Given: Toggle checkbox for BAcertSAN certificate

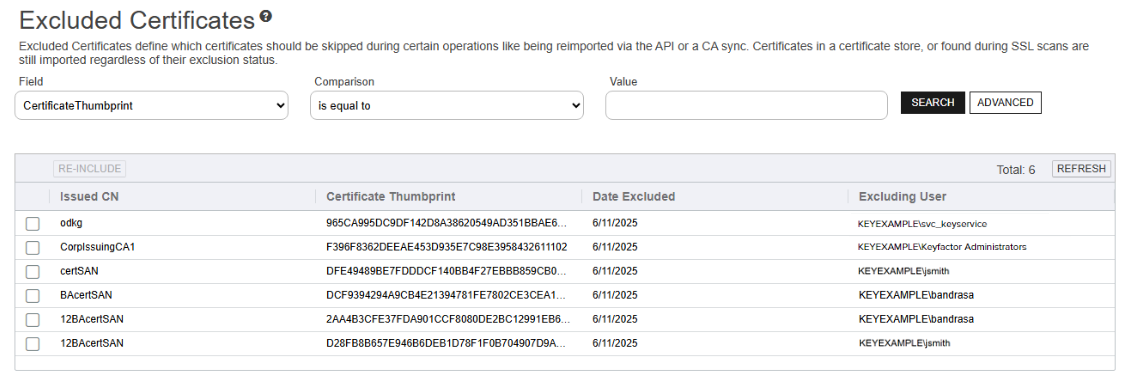Looking at the screenshot, I should (x=33, y=295).
